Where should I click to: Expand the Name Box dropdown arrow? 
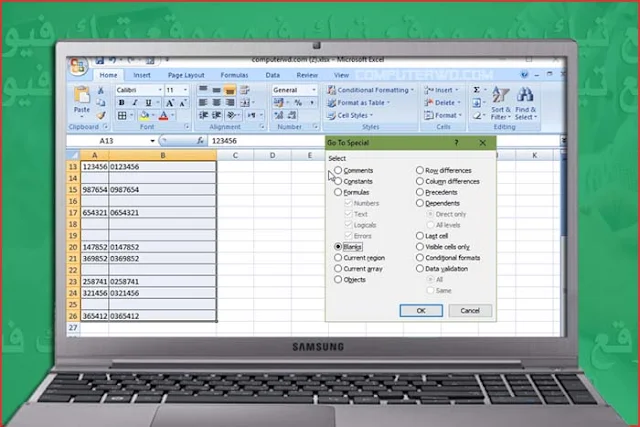152,141
